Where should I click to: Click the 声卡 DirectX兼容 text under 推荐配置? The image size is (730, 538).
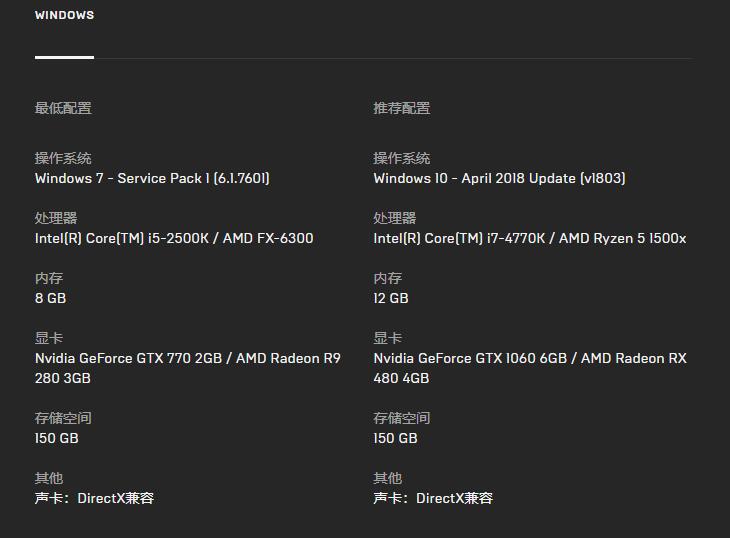point(433,498)
